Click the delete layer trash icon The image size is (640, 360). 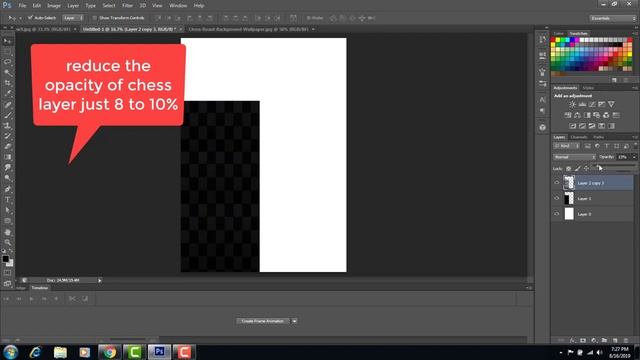pos(626,340)
